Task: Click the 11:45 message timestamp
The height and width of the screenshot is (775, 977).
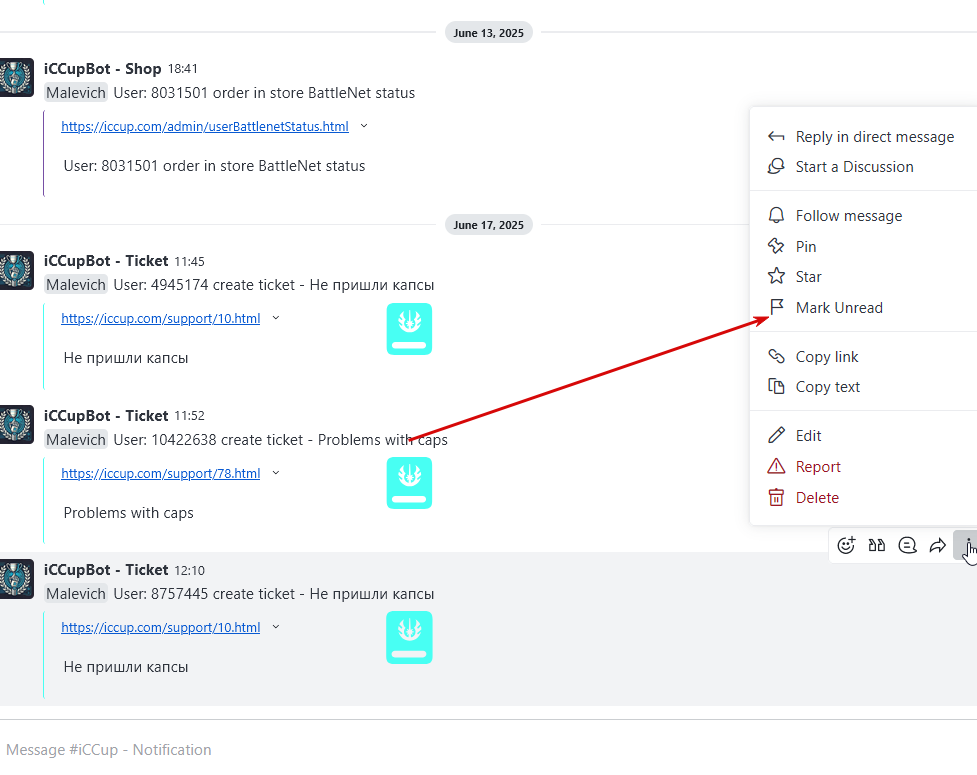Action: [x=189, y=261]
